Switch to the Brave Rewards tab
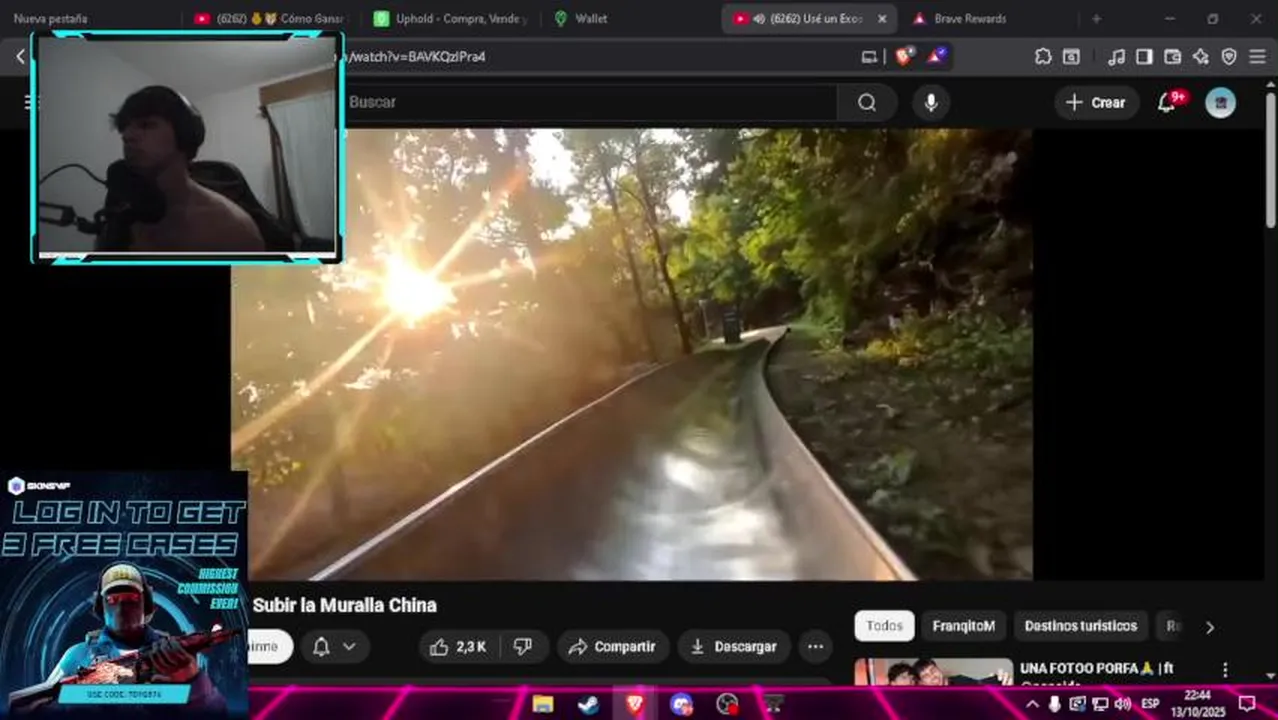Viewport: 1278px width, 720px height. click(x=970, y=19)
